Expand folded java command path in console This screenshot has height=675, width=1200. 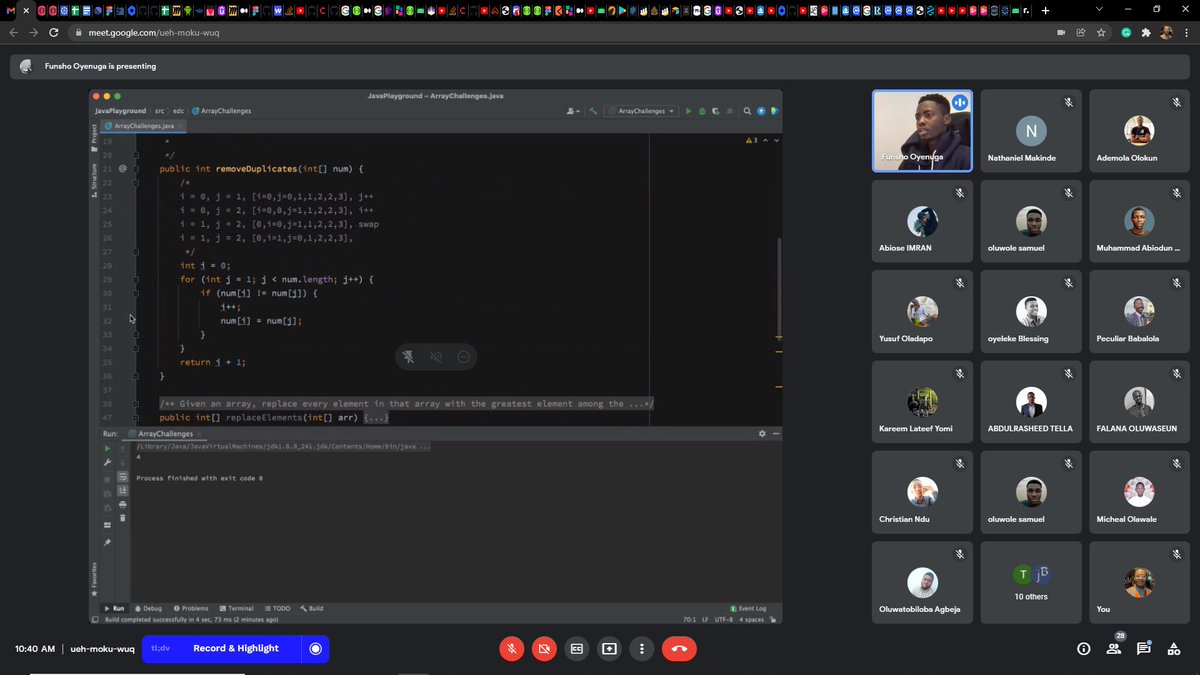(284, 448)
